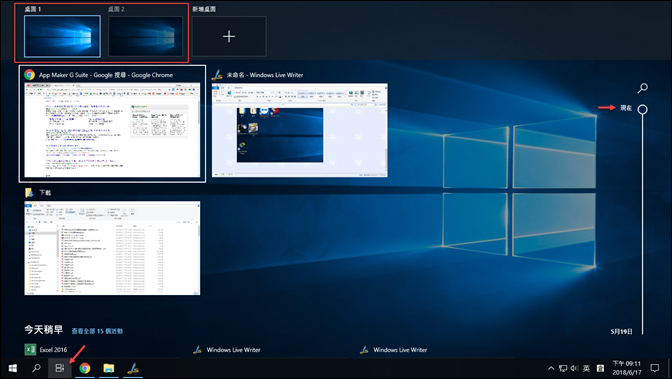Open Windows Live Writer from the taskbar
Image resolution: width=672 pixels, height=379 pixels.
point(133,368)
